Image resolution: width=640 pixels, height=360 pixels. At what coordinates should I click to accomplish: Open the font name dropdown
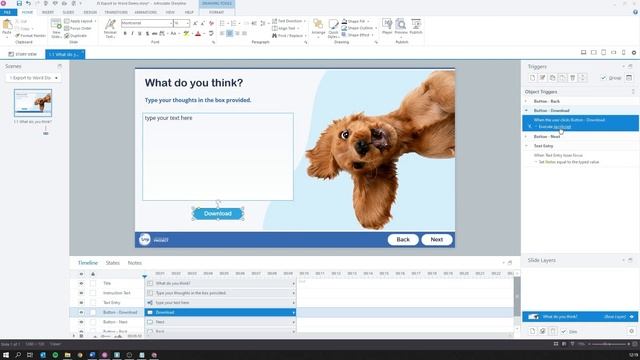tap(171, 23)
